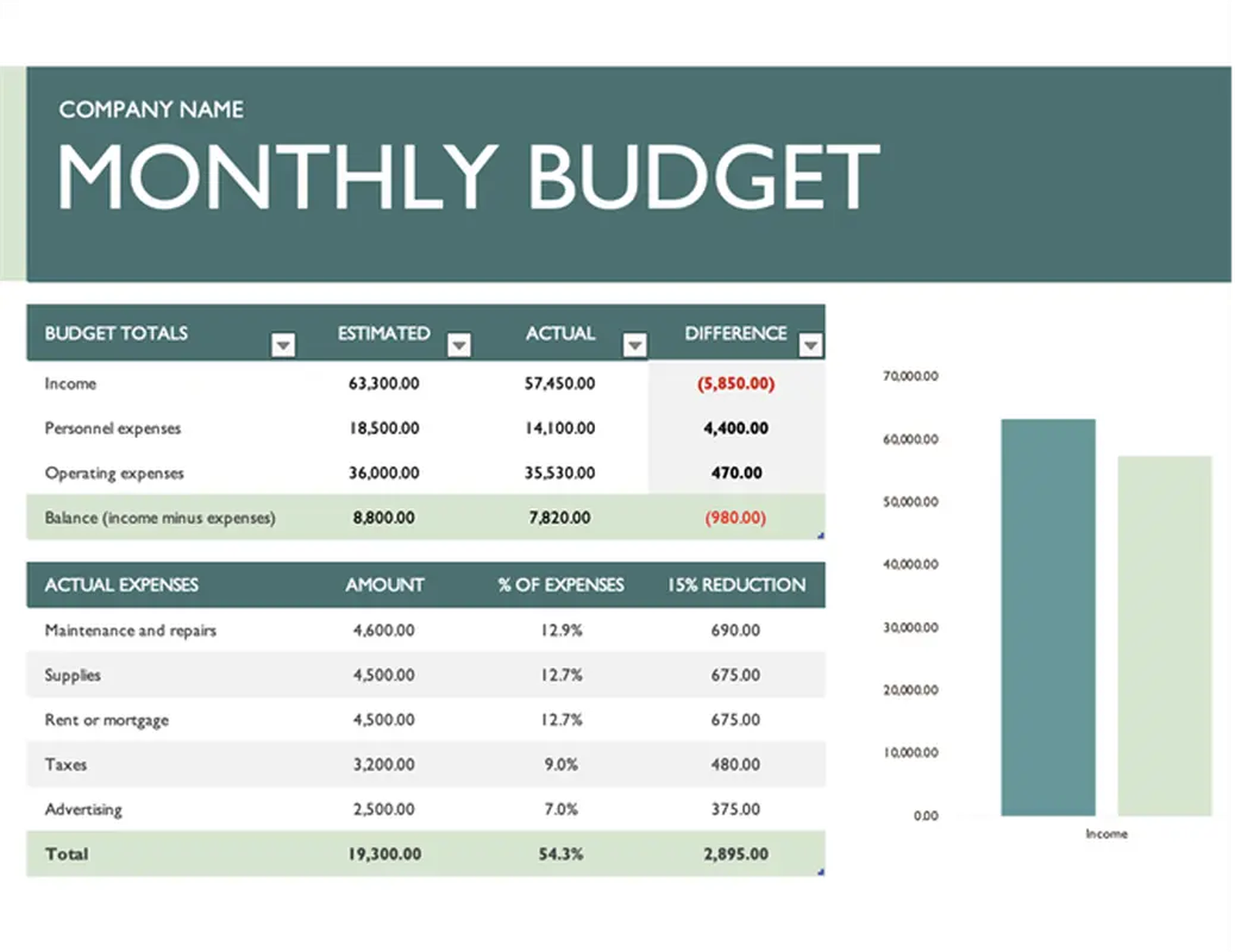This screenshot has width=1235, height=952.
Task: Select the Operating expenses label
Action: point(114,473)
